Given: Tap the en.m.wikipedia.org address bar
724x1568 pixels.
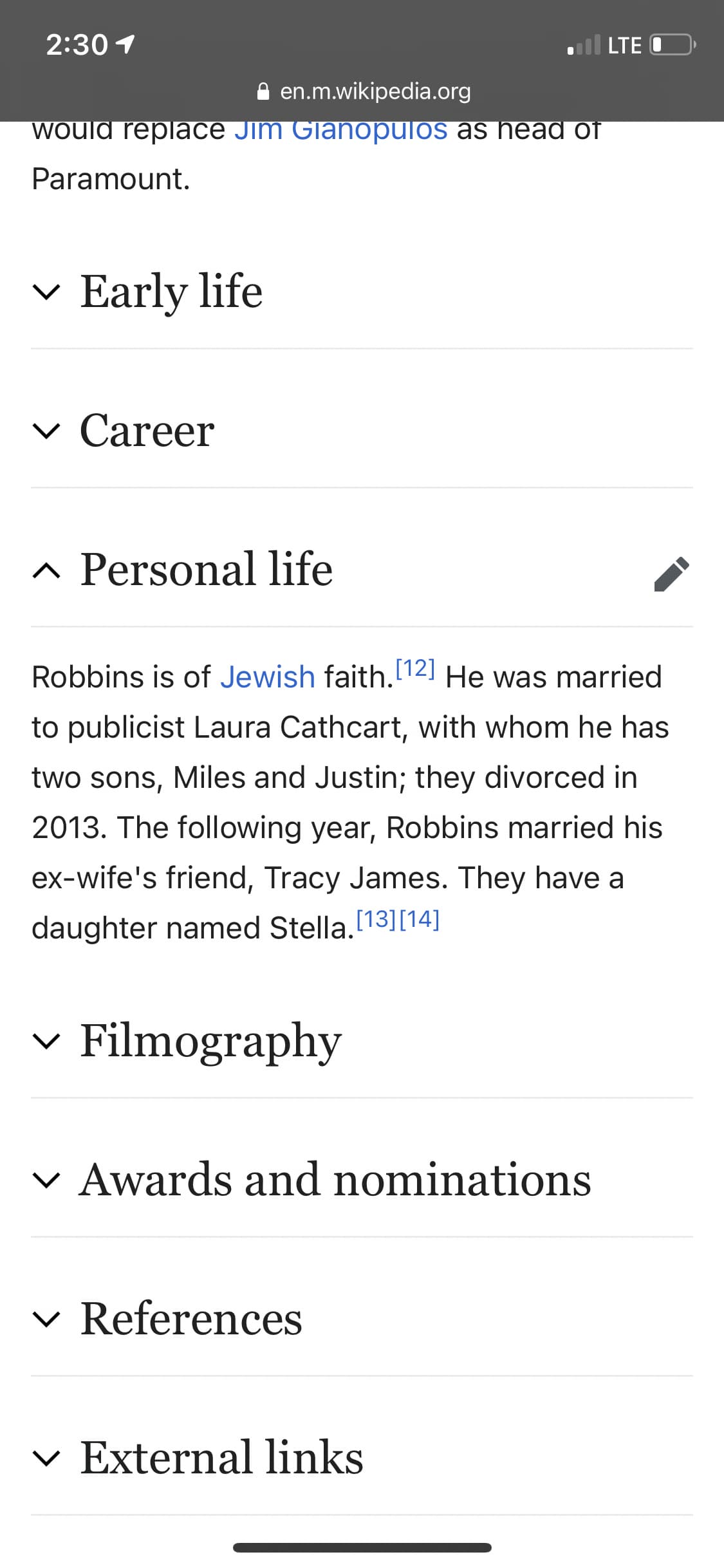Looking at the screenshot, I should (364, 91).
